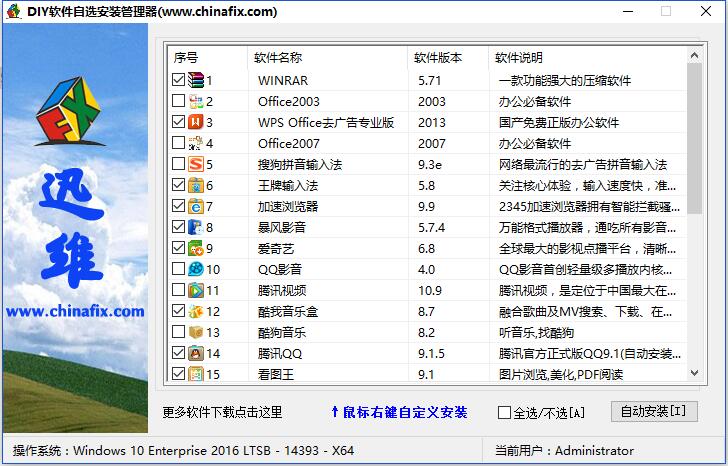Click the 酷我音乐盒 icon in row 12
The width and height of the screenshot is (728, 466).
click(x=196, y=311)
